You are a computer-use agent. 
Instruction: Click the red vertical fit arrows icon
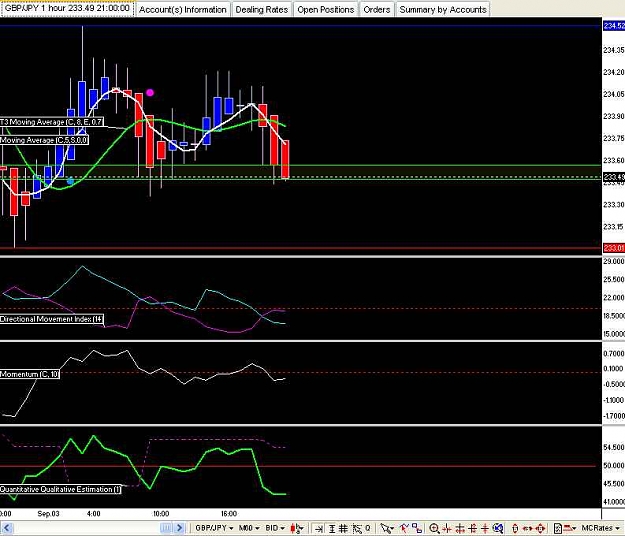(515, 528)
